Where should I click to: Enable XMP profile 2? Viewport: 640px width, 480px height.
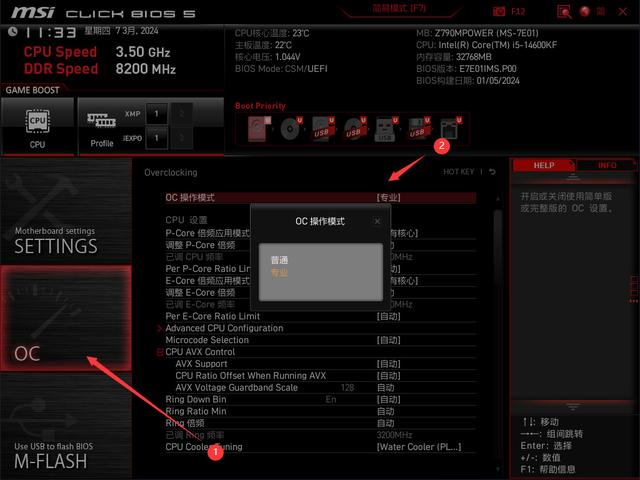coord(182,114)
